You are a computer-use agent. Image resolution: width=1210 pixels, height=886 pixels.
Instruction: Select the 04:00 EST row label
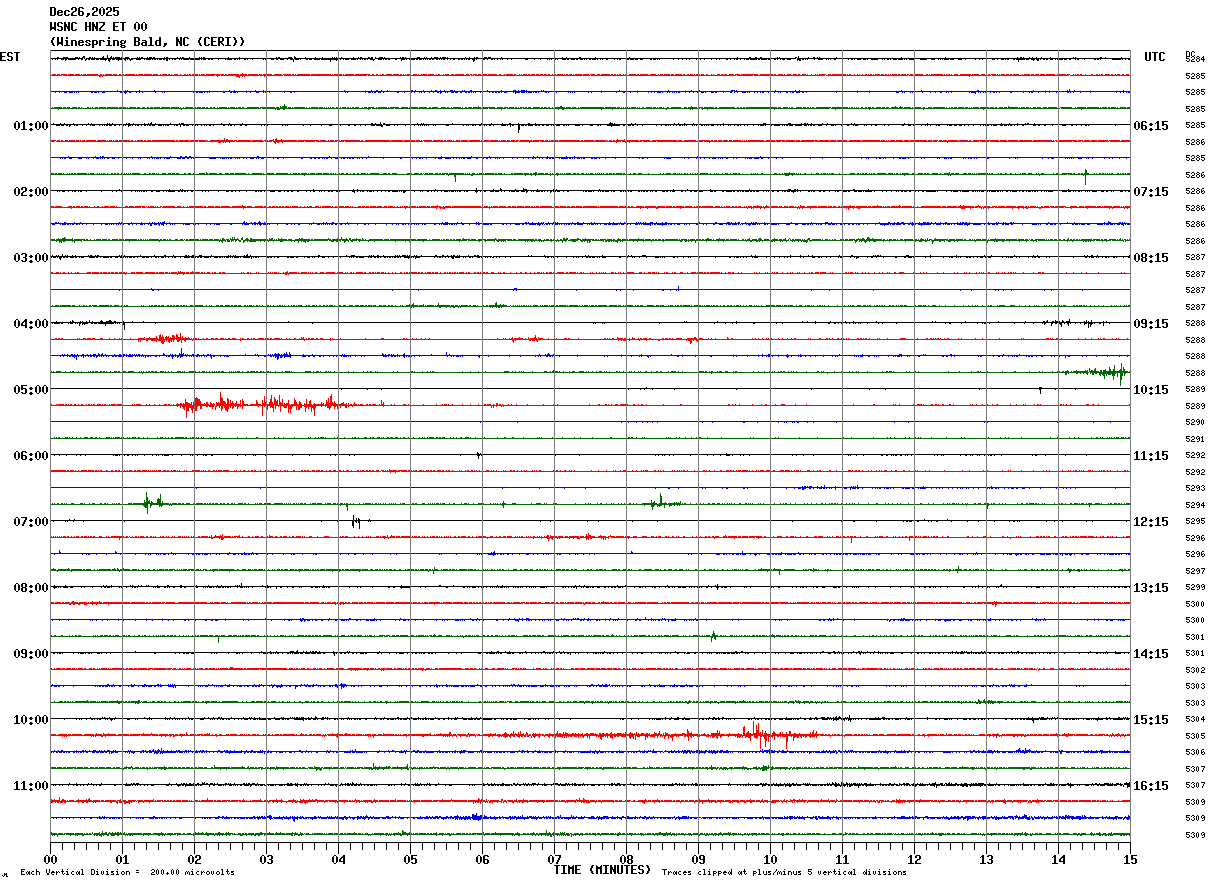tap(31, 324)
